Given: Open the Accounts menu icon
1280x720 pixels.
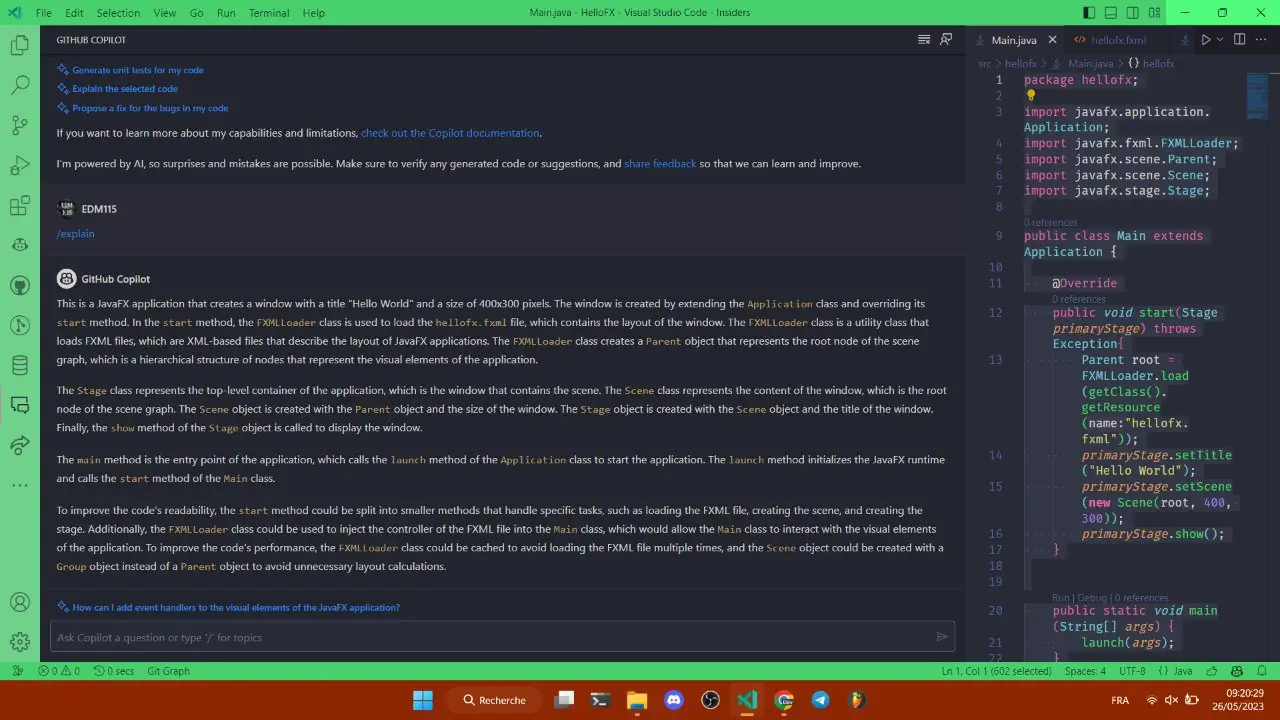Looking at the screenshot, I should click(x=19, y=602).
